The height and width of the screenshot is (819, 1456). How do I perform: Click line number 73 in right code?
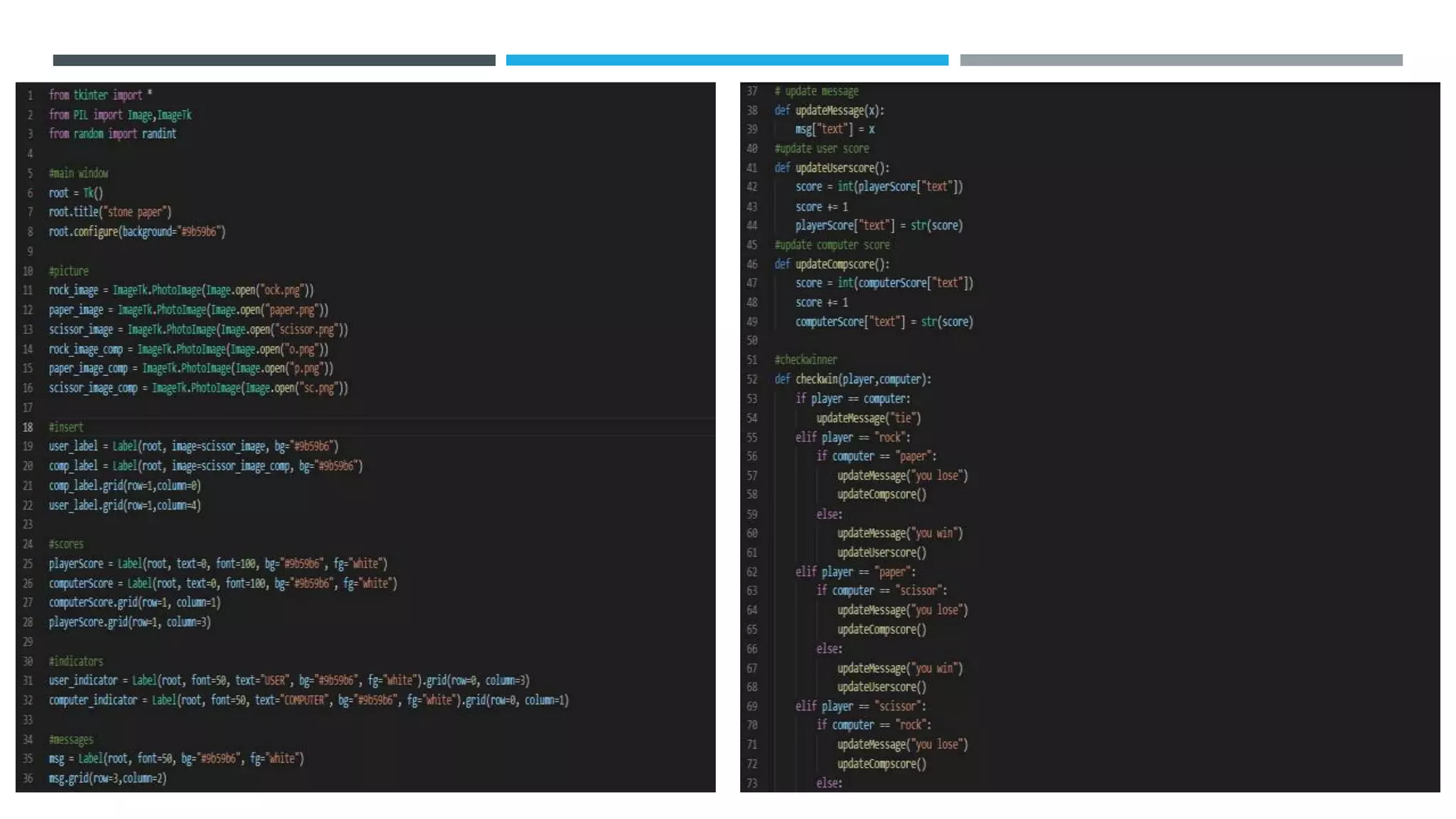[x=752, y=783]
